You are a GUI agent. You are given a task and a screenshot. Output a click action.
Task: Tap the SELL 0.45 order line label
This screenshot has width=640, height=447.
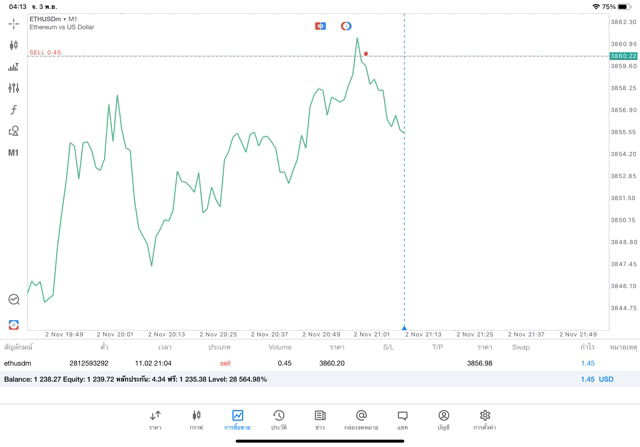45,52
